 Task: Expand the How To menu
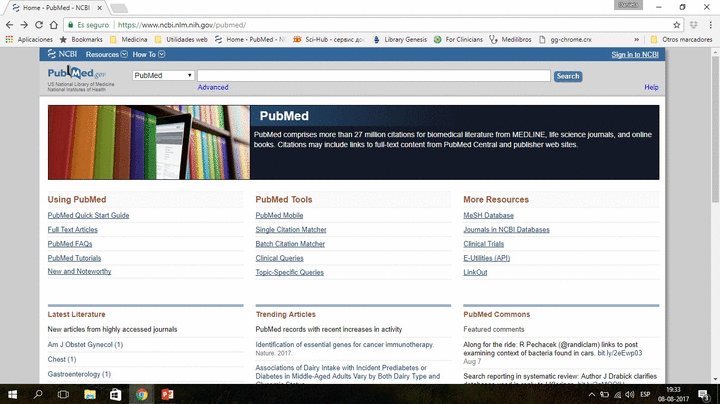pyautogui.click(x=146, y=54)
